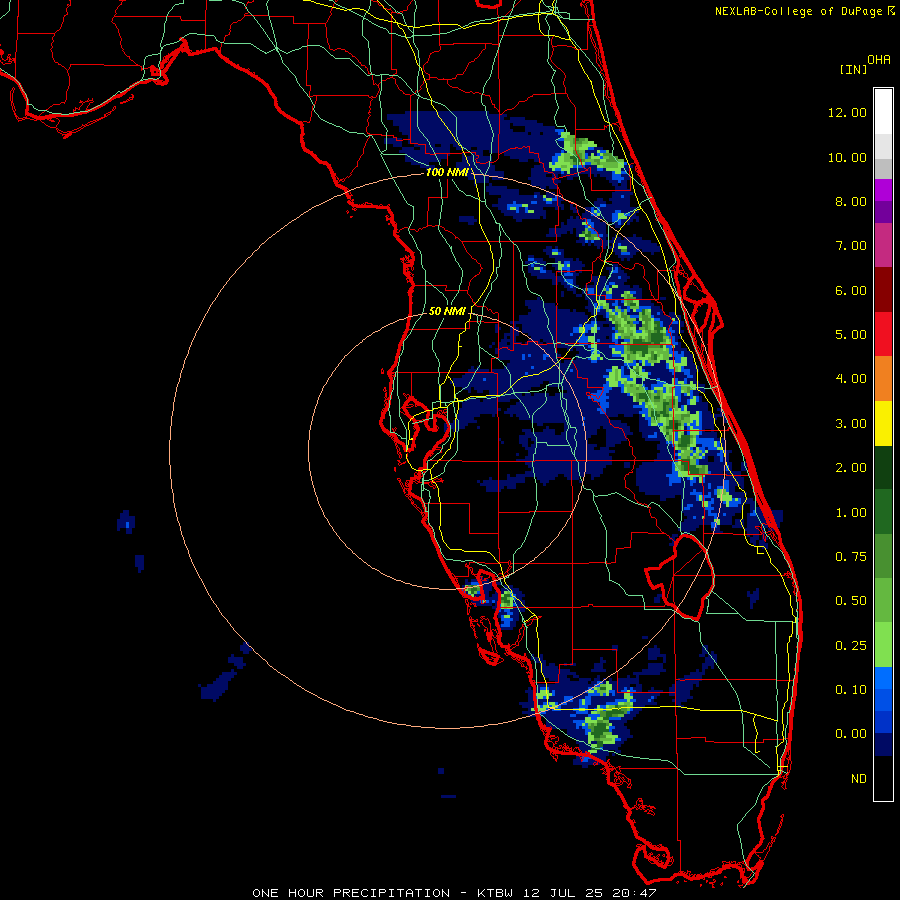Image resolution: width=900 pixels, height=900 pixels.
Task: Click the 1.00 legend value
Action: click(x=850, y=513)
